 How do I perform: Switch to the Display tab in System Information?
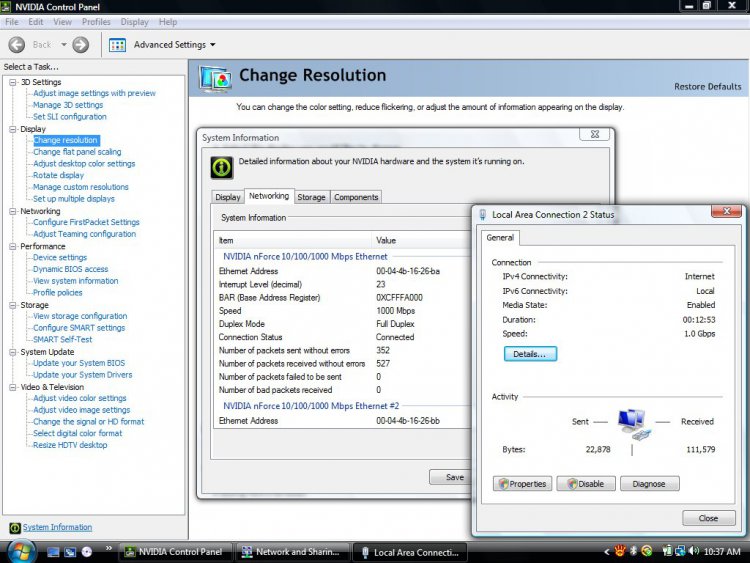228,197
